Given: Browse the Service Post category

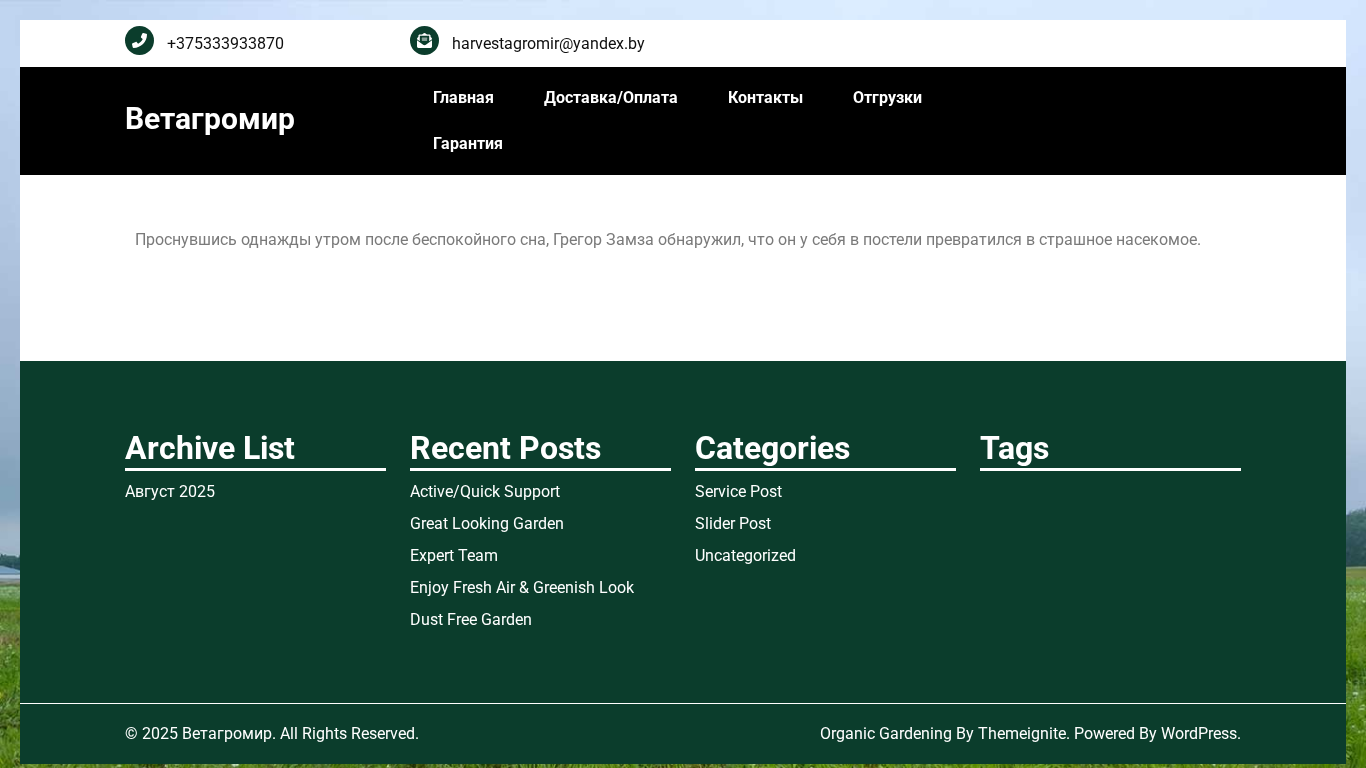Looking at the screenshot, I should [x=738, y=492].
